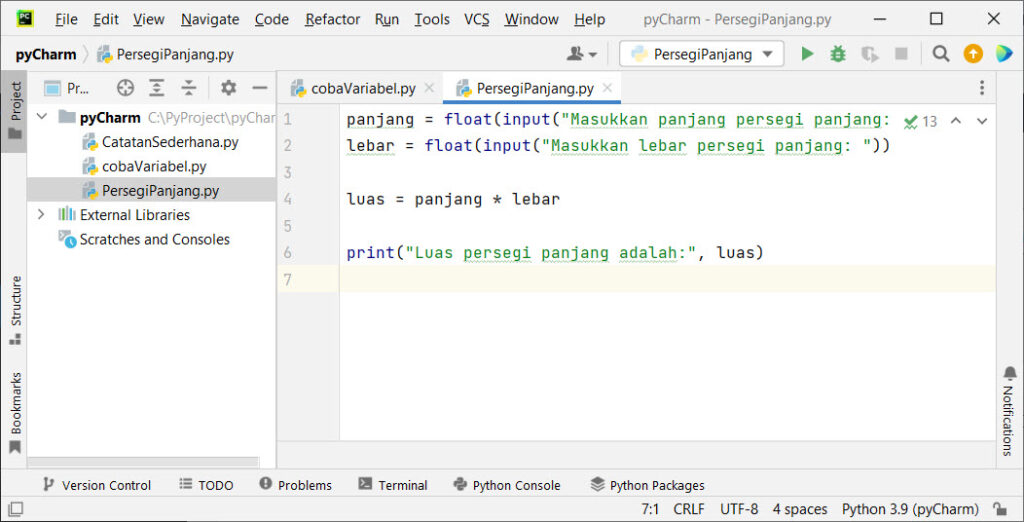Open the View menu
The image size is (1024, 522).
tap(149, 20)
